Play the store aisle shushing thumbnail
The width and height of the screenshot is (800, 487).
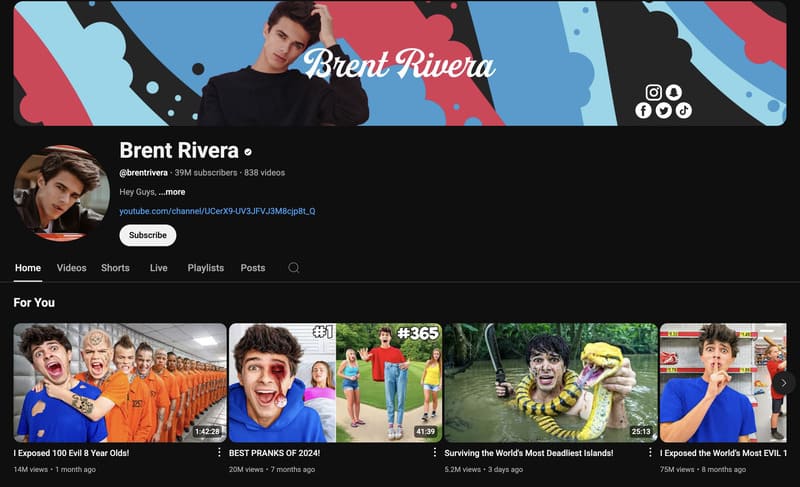point(723,382)
